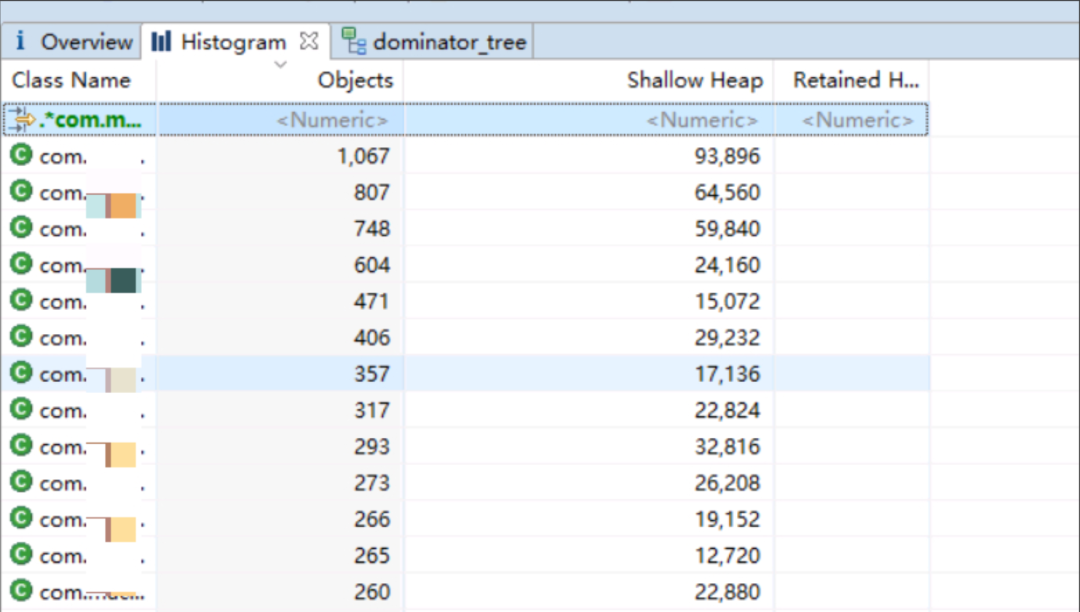Click shallow heap value 24,160

point(727,265)
